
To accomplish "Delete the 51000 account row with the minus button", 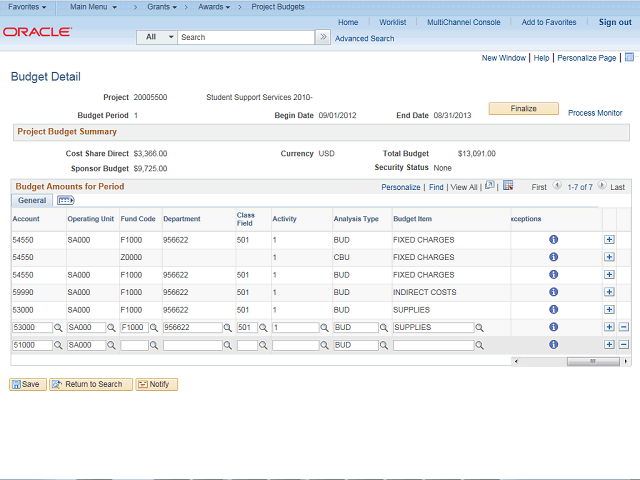I will coord(624,345).
